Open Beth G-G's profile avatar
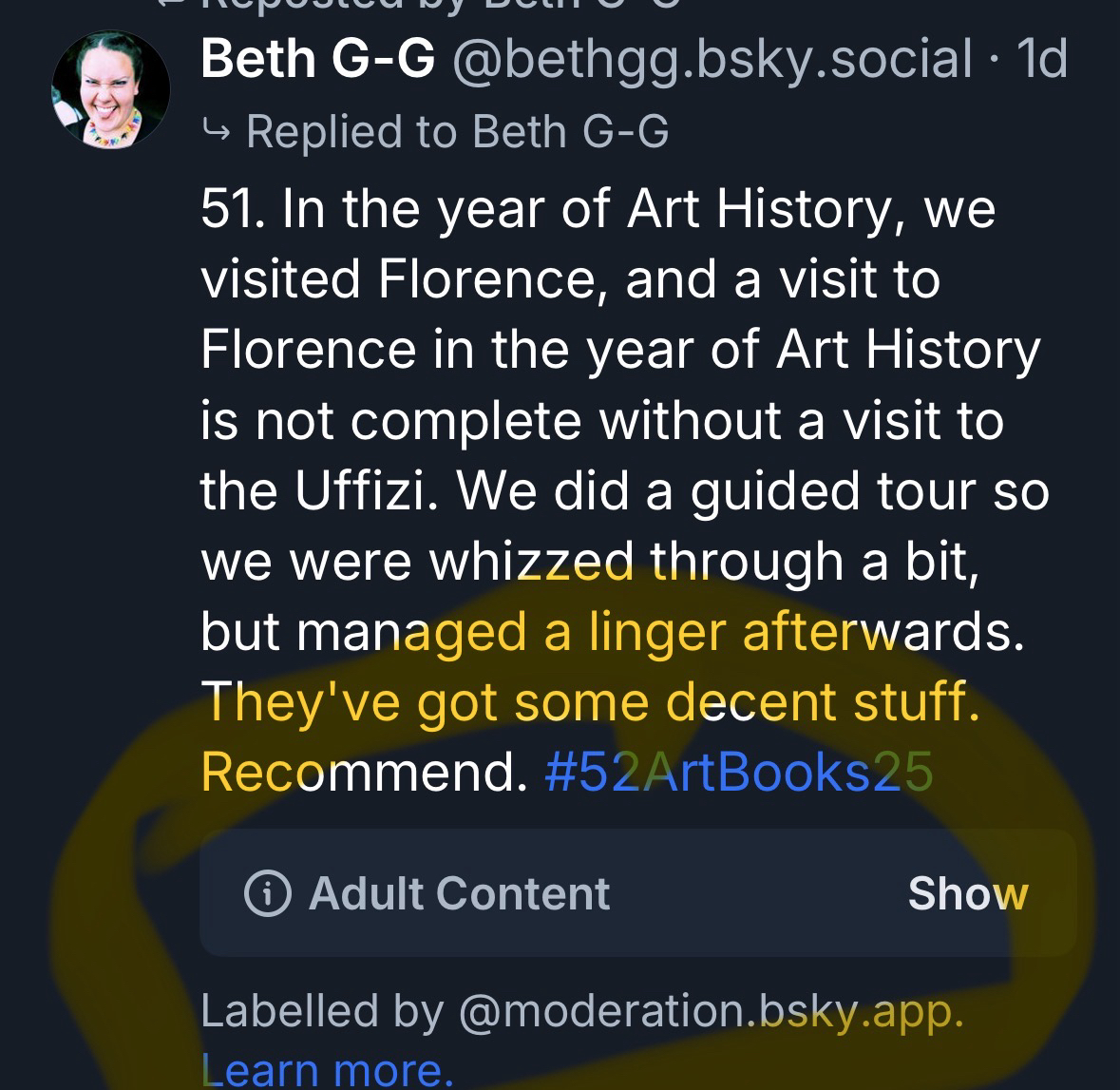Viewport: 1120px width, 1090px height. 110,88
